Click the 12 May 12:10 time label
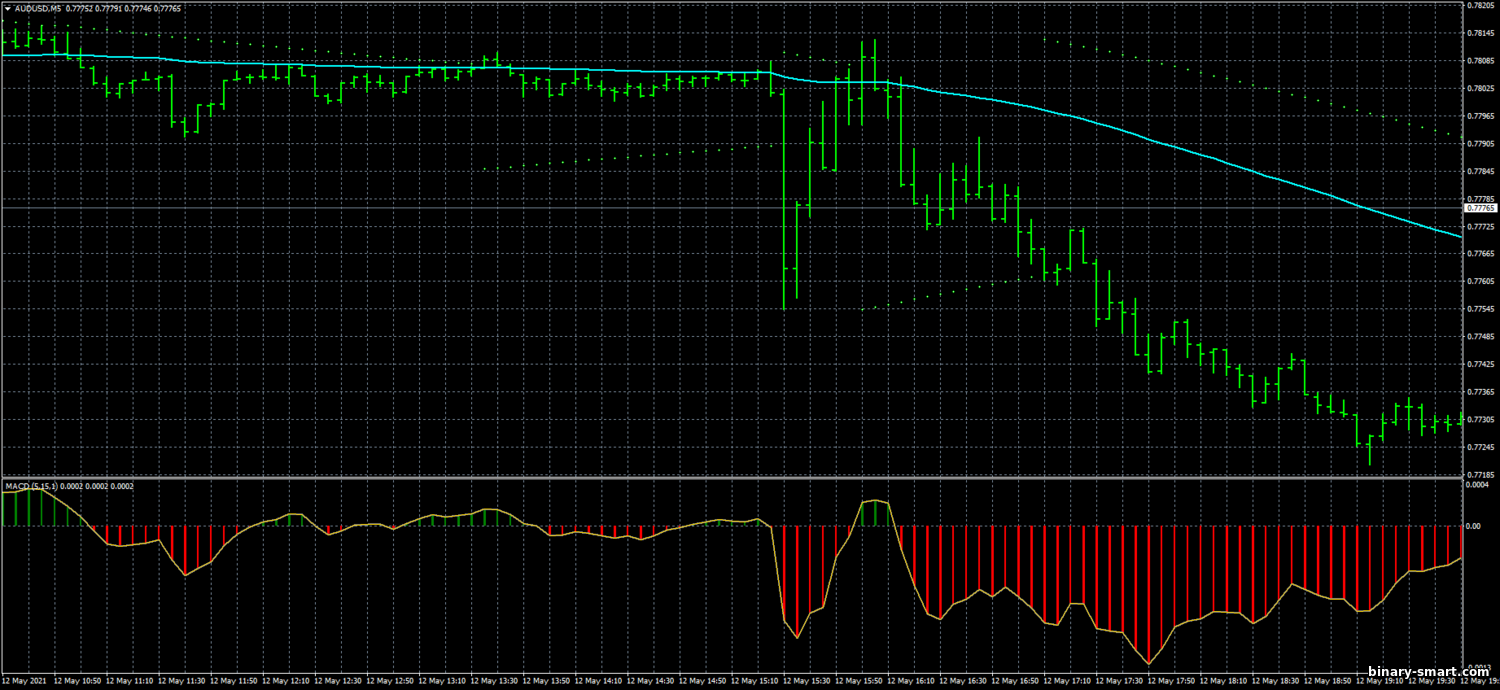The width and height of the screenshot is (1500, 690). coord(286,681)
